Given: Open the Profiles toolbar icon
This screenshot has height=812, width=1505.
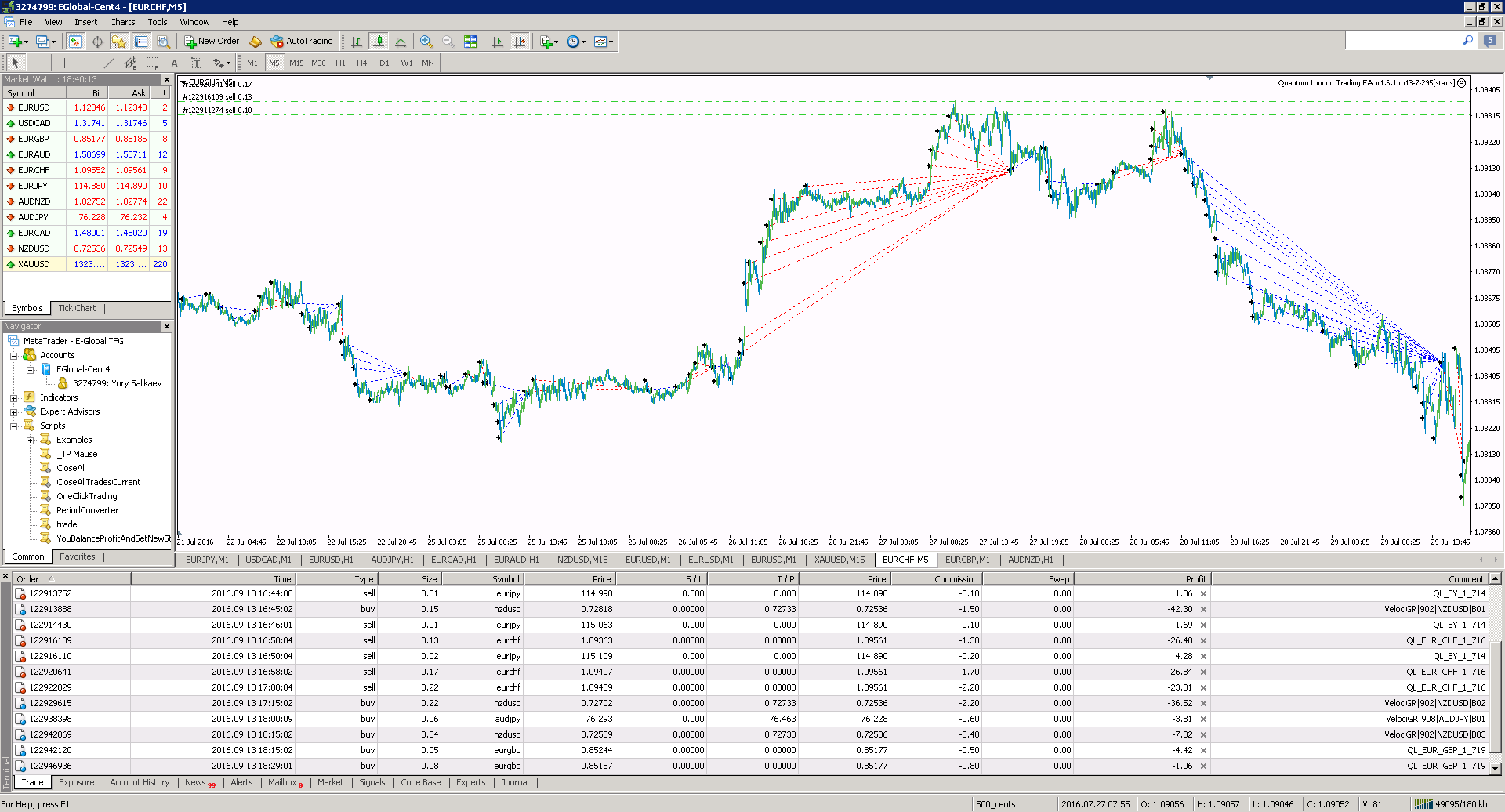Looking at the screenshot, I should [42, 42].
